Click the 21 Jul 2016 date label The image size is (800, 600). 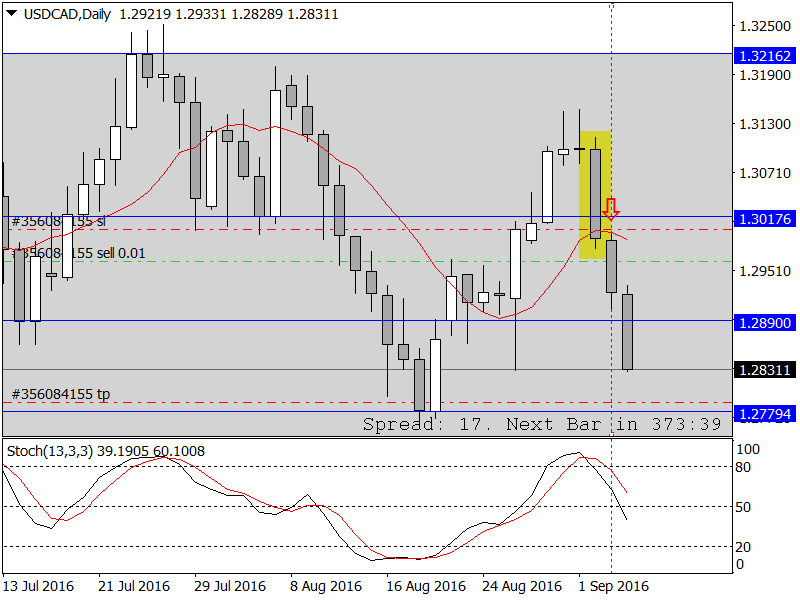click(134, 586)
